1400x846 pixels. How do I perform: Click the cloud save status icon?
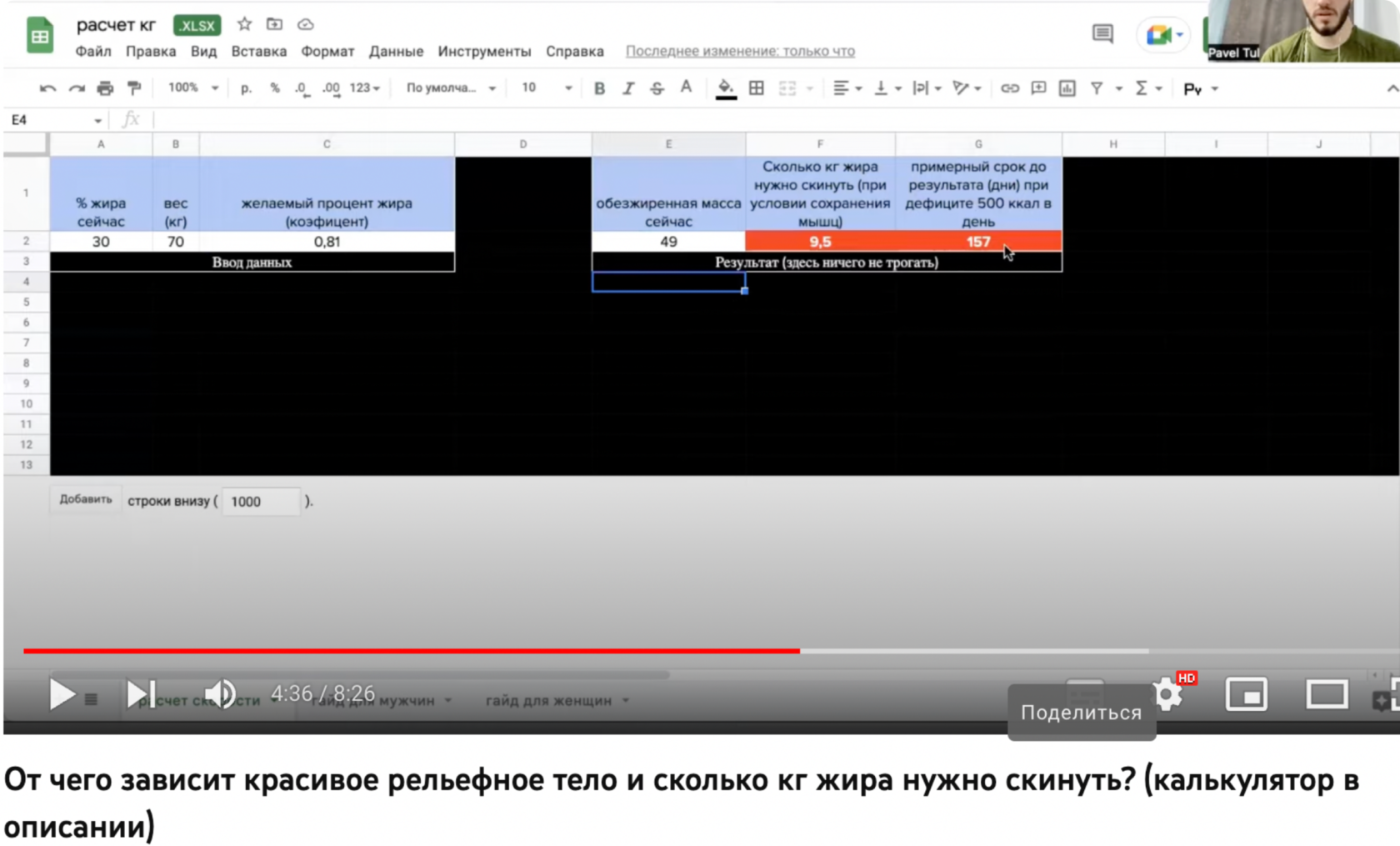pos(306,24)
